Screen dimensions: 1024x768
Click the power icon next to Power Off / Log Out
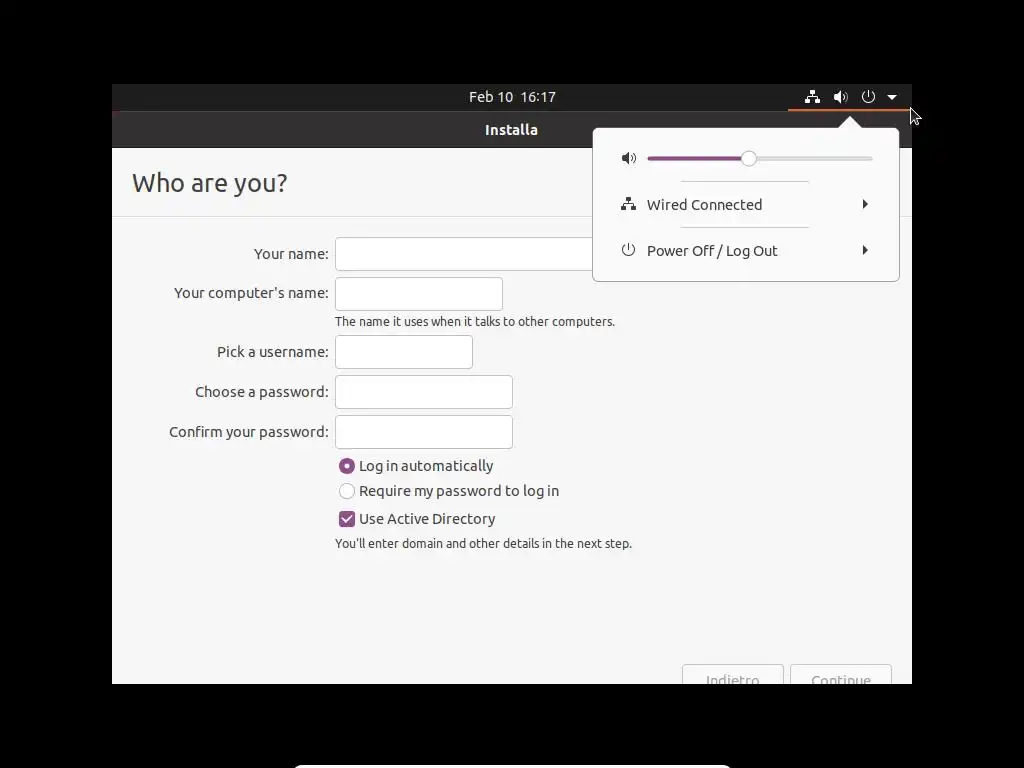tap(628, 250)
